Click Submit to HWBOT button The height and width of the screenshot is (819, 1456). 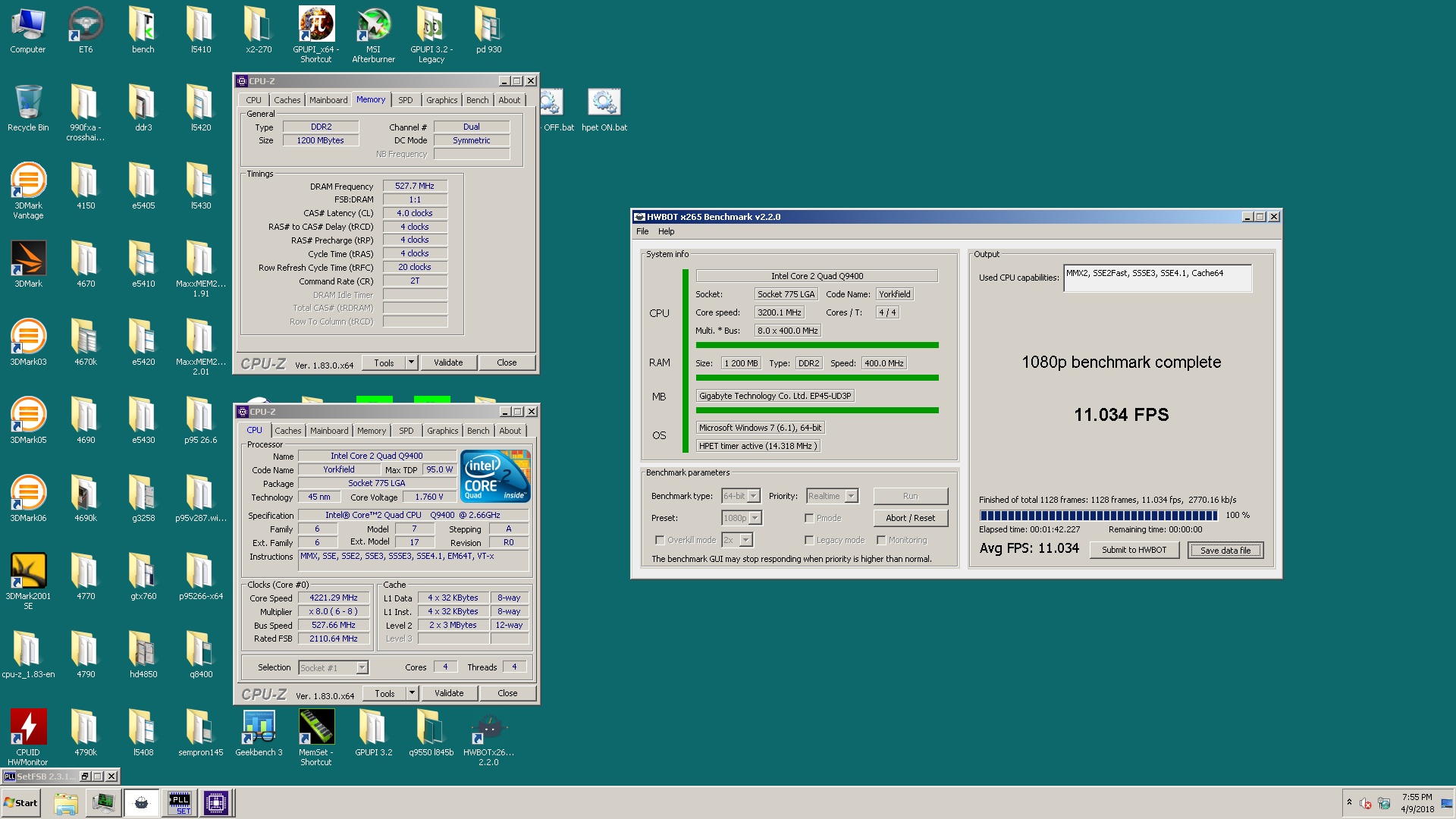coord(1134,550)
